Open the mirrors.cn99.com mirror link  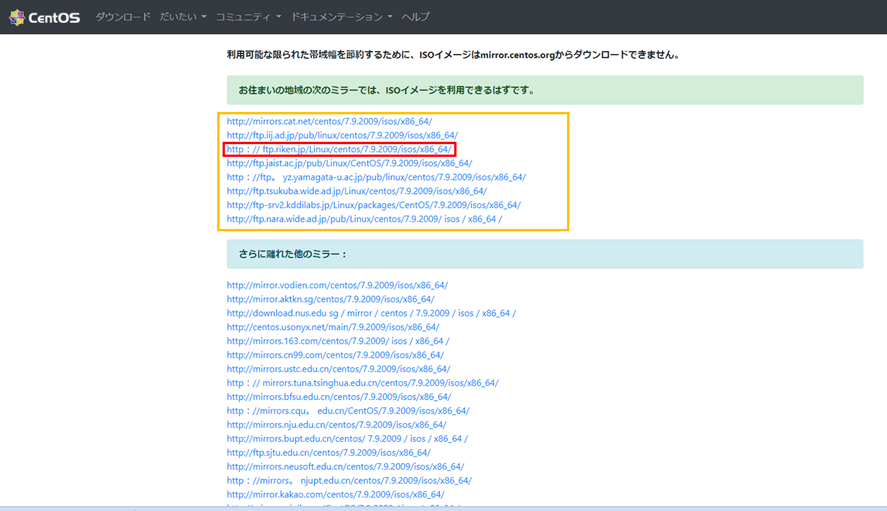335,355
